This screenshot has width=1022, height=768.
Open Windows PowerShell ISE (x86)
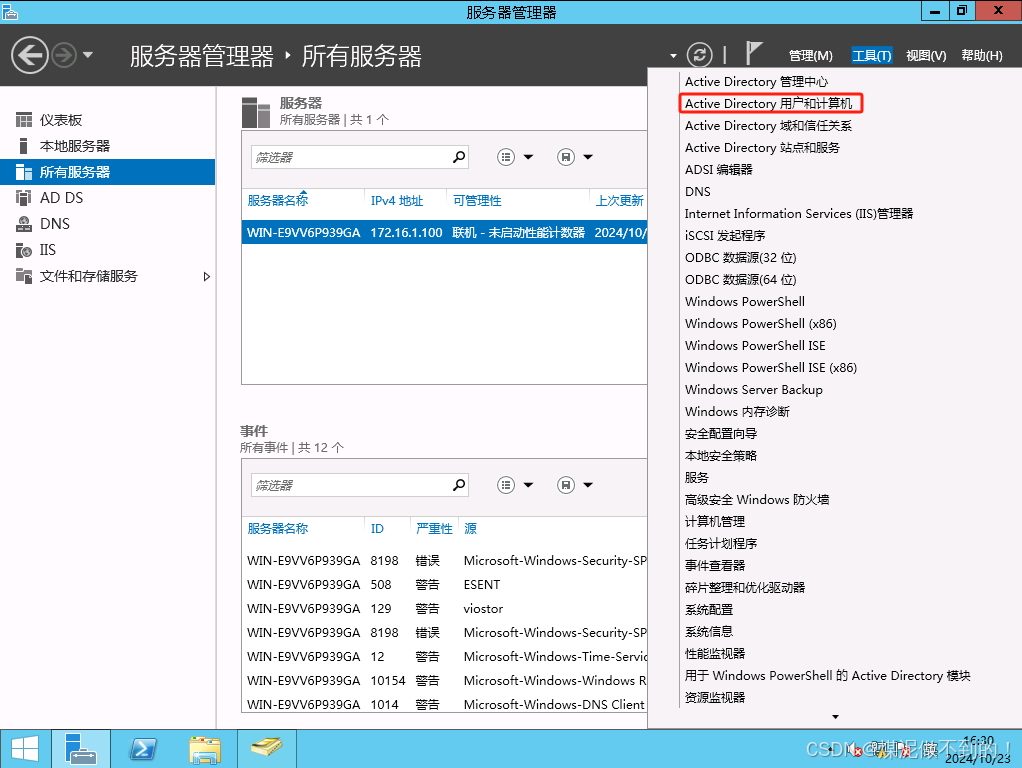tap(770, 368)
